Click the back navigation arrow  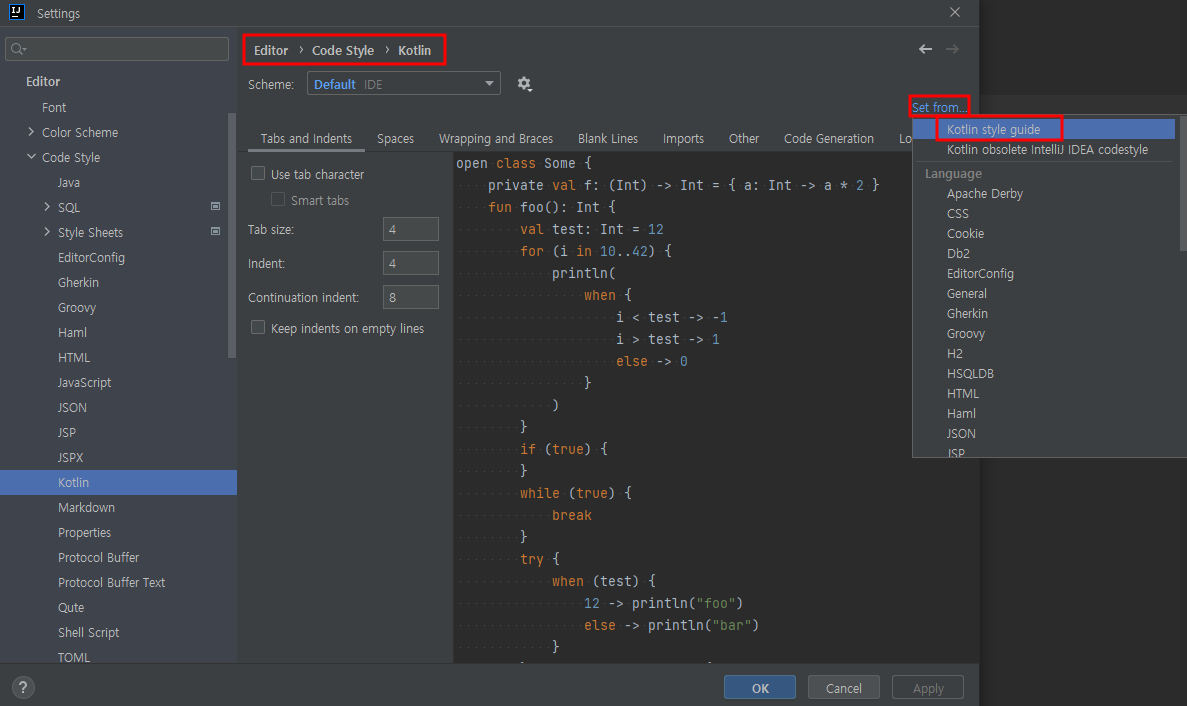point(925,49)
